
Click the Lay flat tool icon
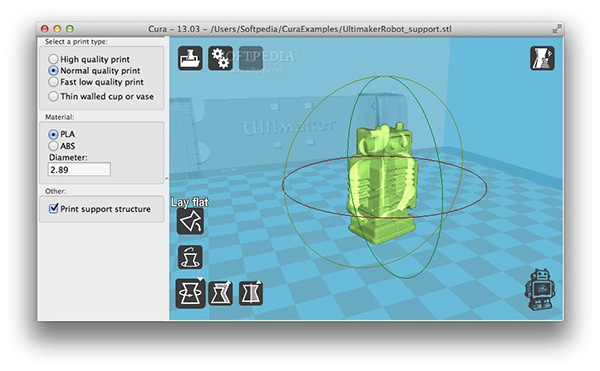tap(190, 221)
